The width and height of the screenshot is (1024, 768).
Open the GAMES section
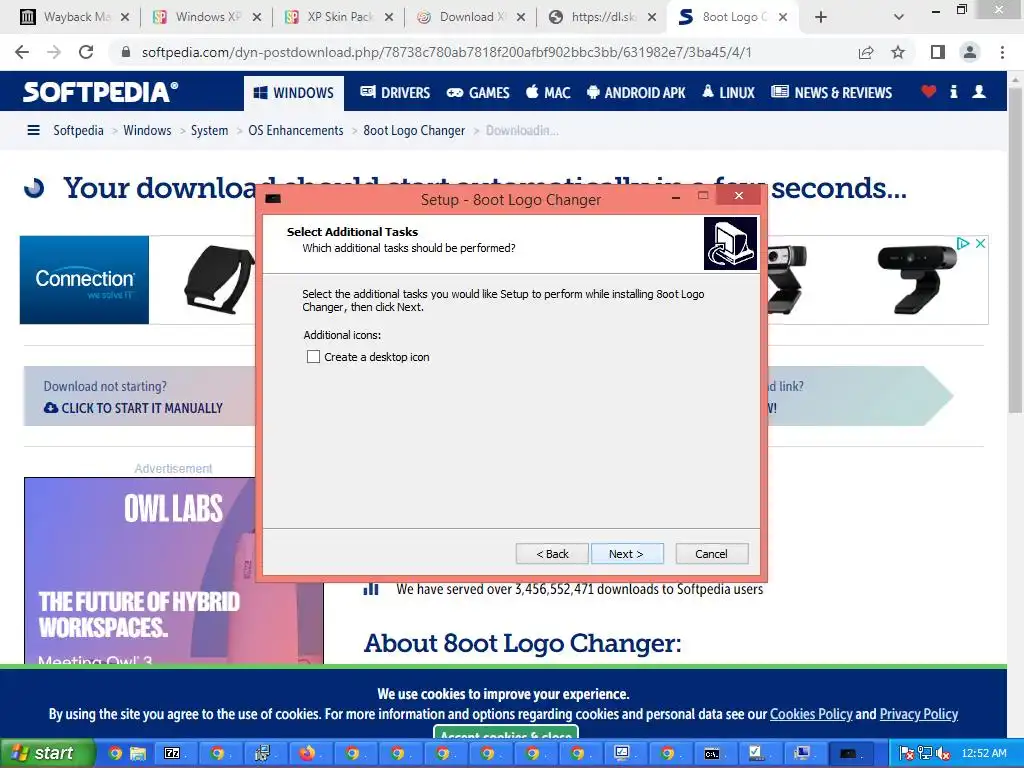click(x=478, y=93)
